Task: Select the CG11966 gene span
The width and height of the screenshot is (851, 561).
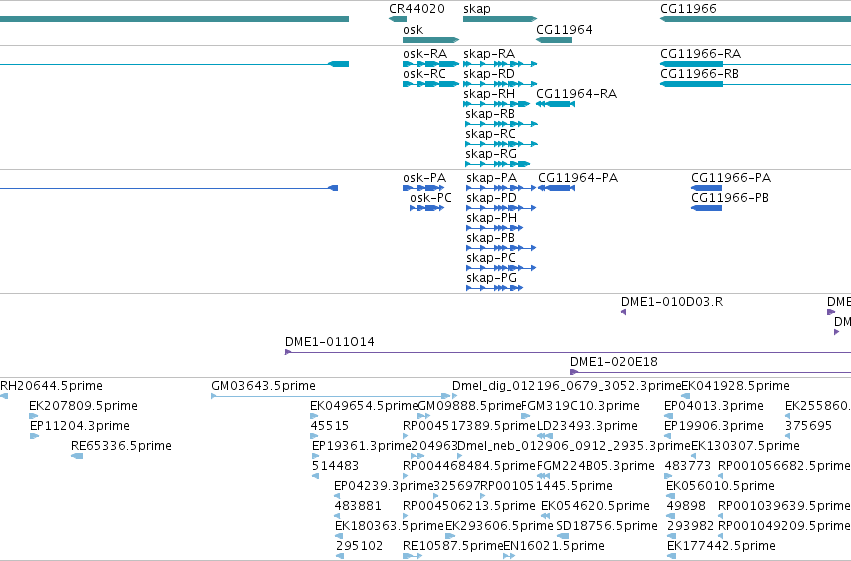Action: coord(755,19)
